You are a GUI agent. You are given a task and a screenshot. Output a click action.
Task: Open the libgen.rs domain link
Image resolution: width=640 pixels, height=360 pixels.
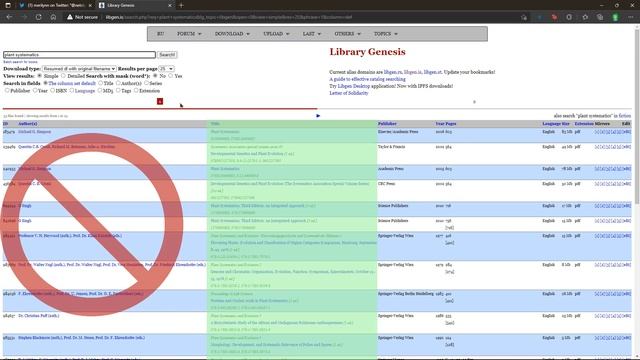point(393,72)
